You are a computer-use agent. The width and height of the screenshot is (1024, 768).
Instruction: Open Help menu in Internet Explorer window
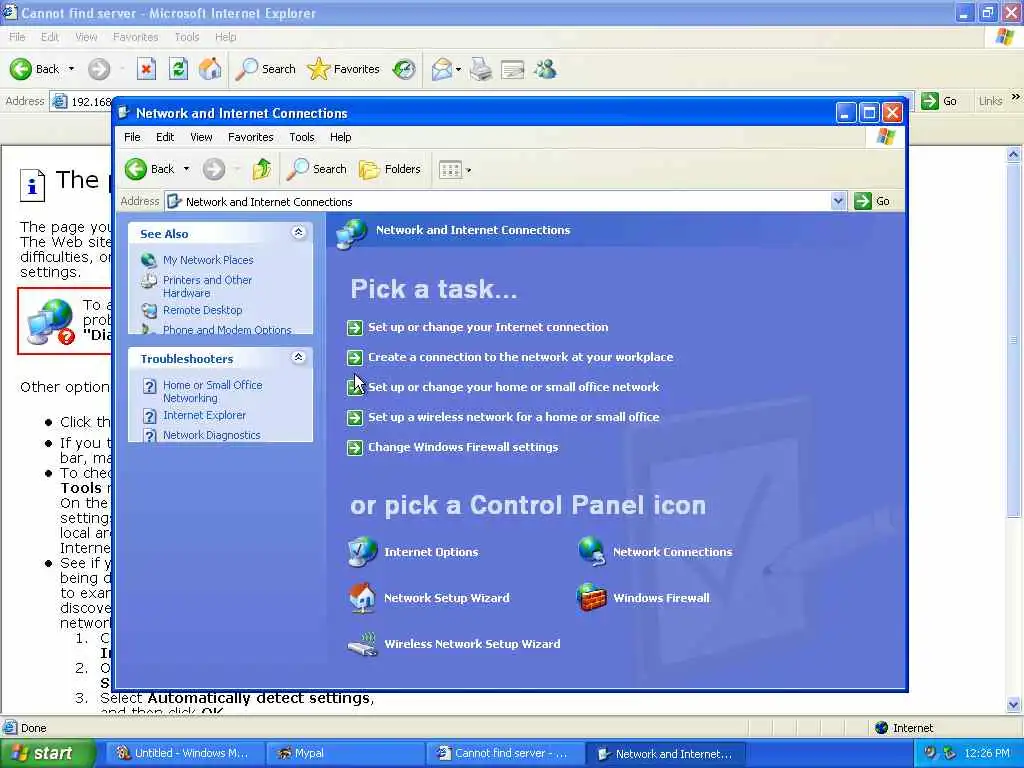[225, 37]
